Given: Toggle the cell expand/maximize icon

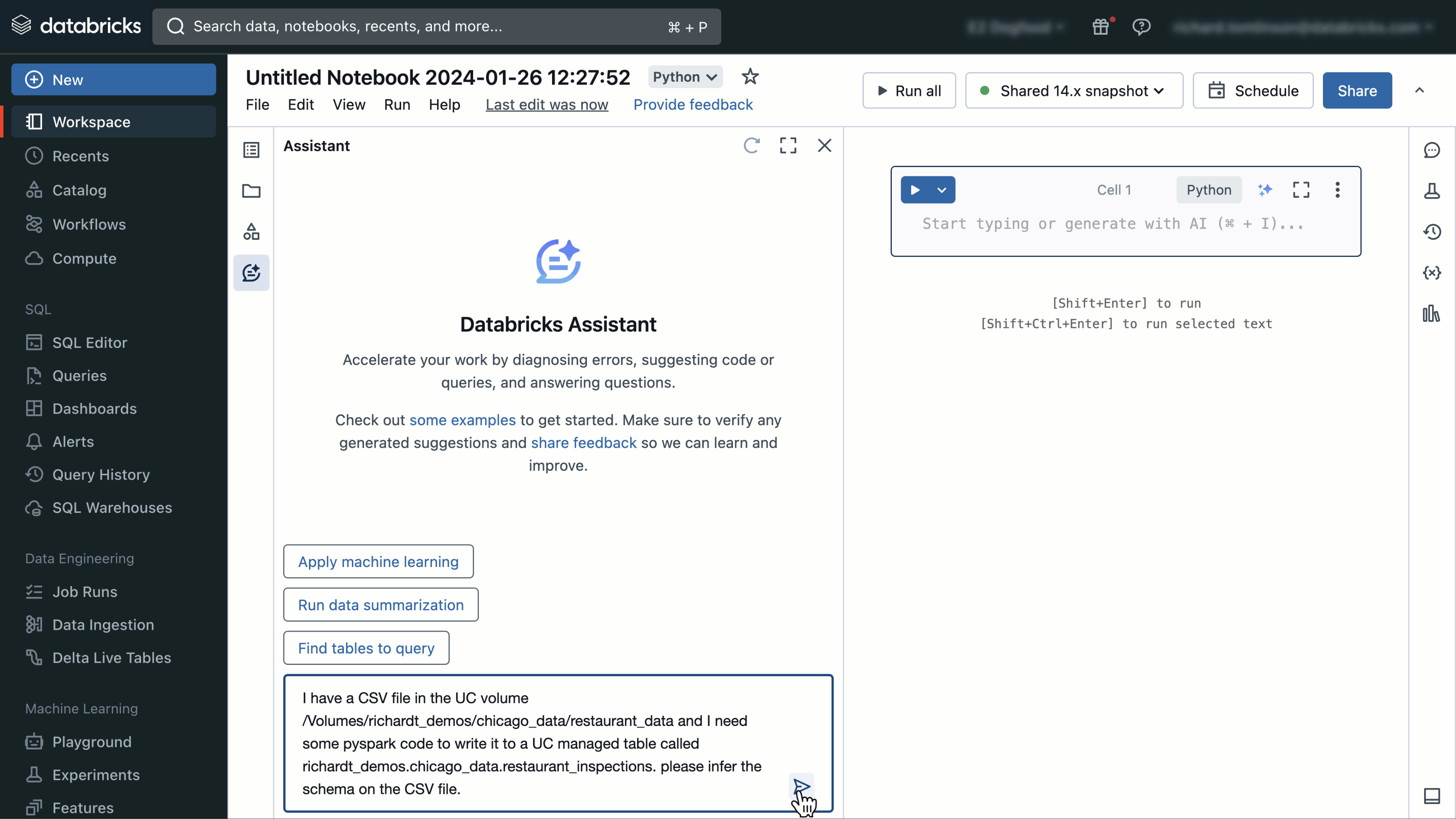Looking at the screenshot, I should click(x=1301, y=189).
